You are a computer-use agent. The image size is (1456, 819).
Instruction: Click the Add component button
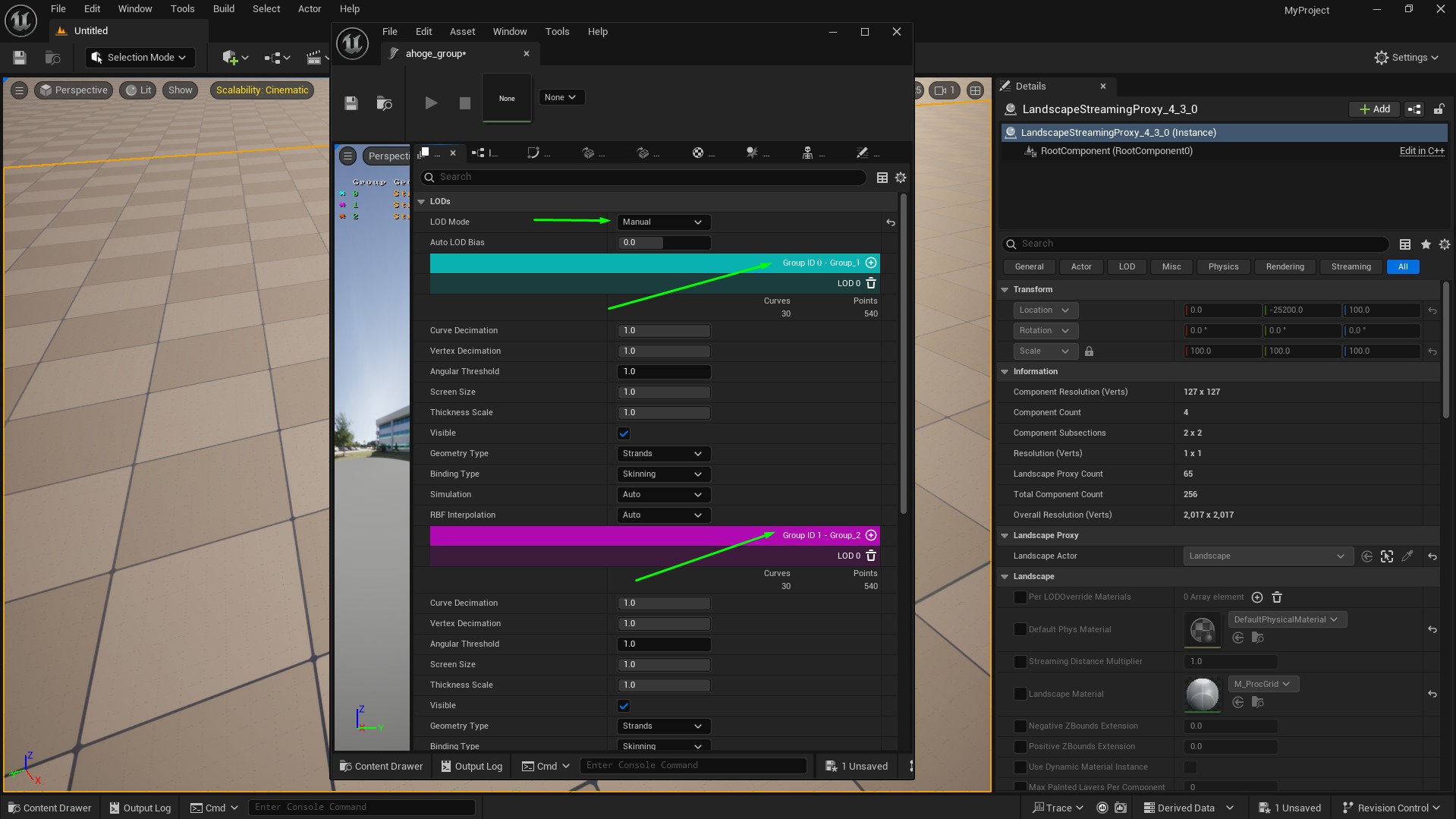tap(1374, 109)
